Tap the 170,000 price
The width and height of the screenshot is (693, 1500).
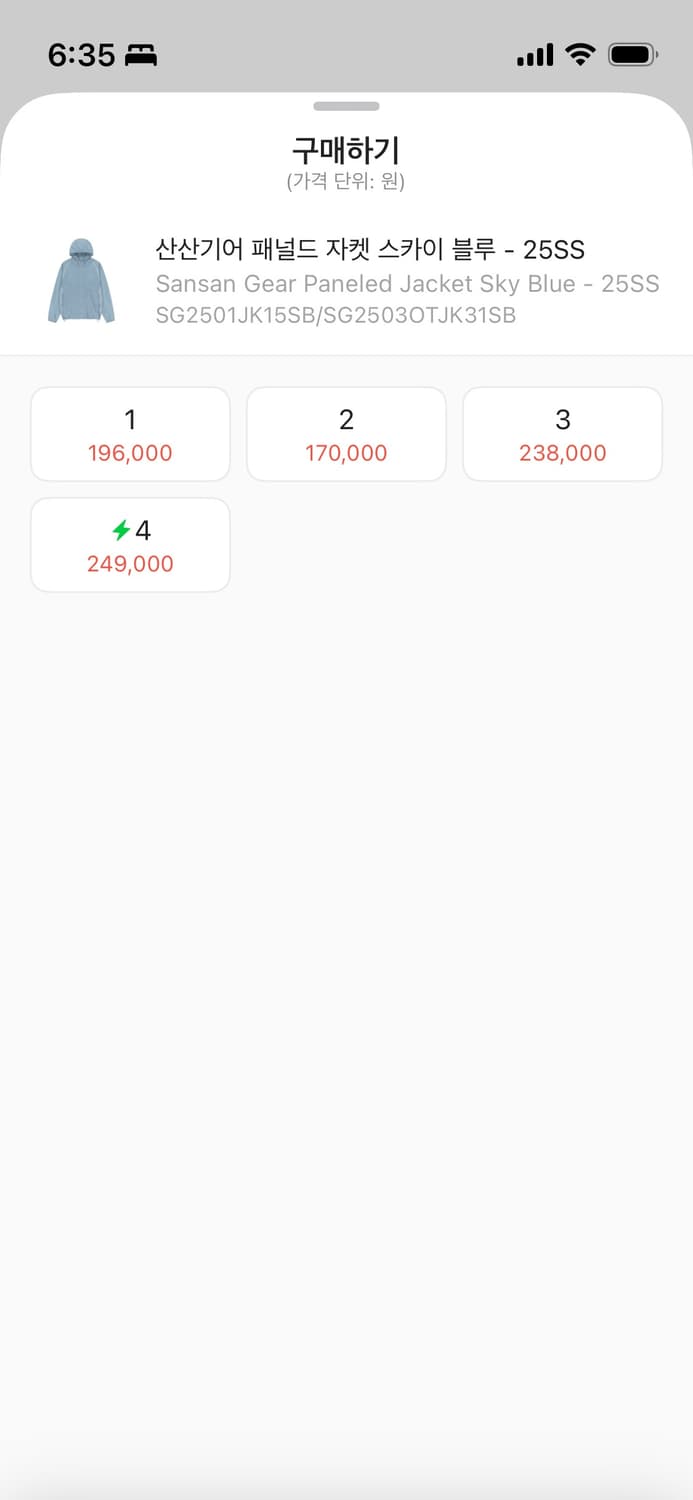coord(346,453)
